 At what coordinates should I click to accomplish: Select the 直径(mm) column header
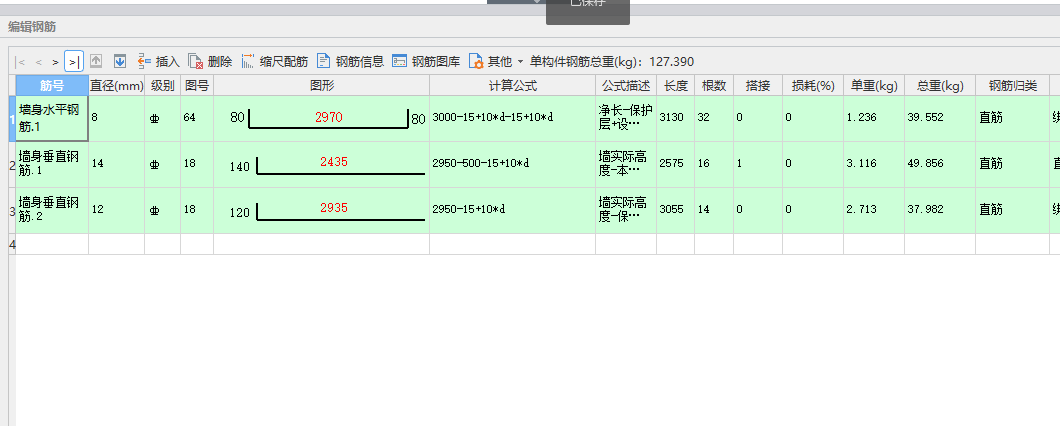116,85
